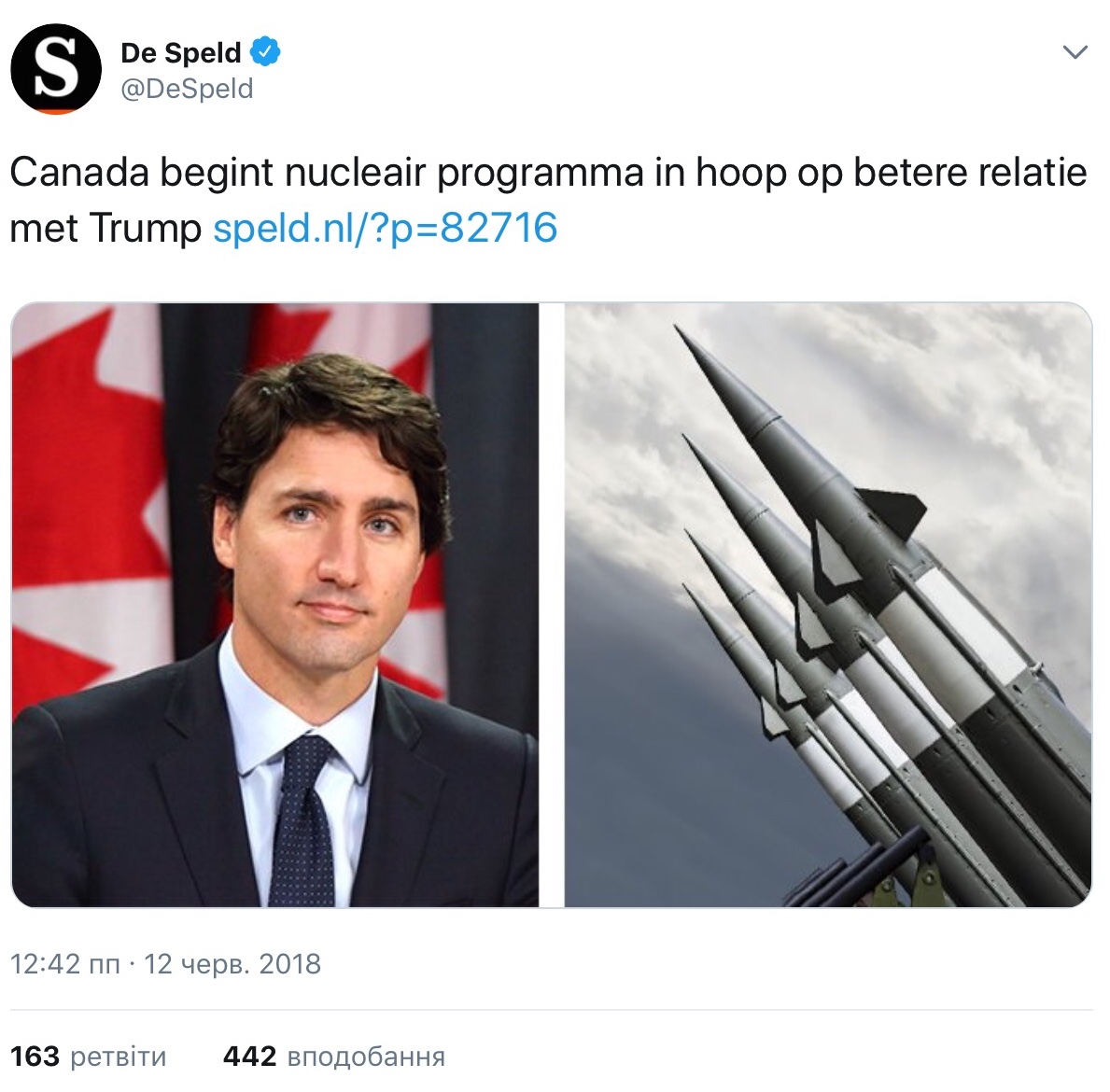
Task: Open the De Speld display name
Action: 181,52
